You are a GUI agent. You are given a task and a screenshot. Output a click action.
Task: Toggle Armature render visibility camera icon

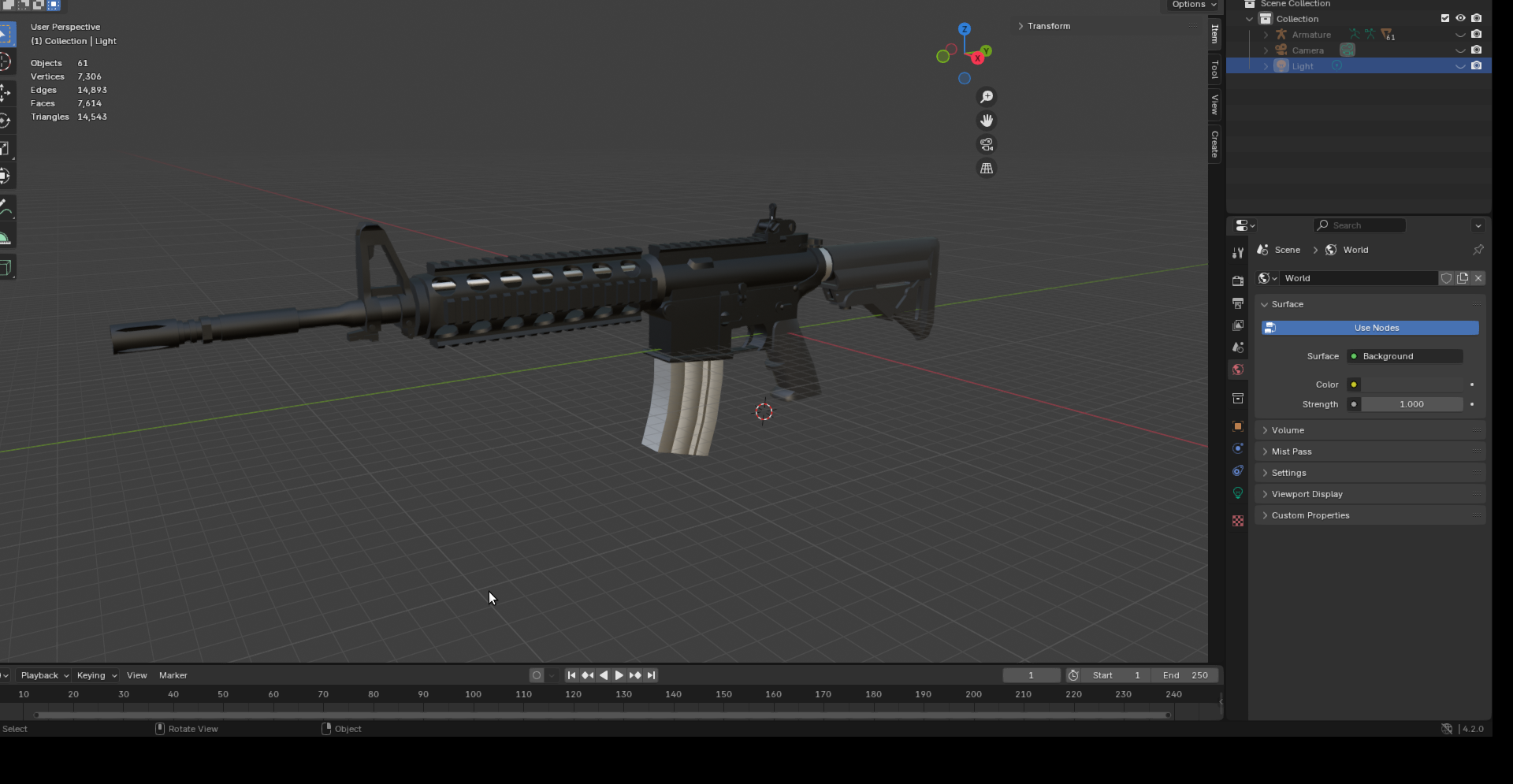pyautogui.click(x=1476, y=34)
